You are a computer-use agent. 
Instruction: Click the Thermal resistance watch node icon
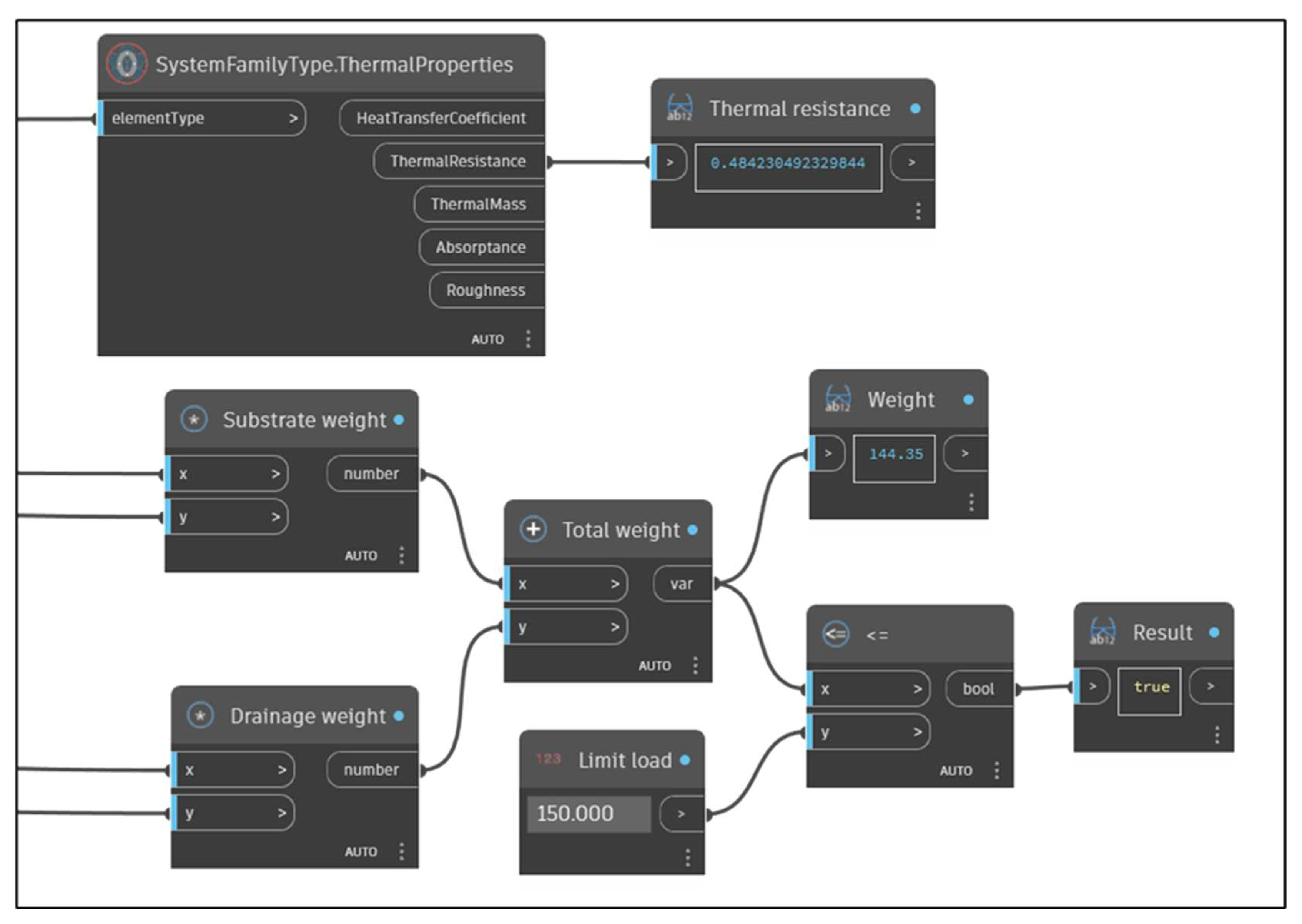click(680, 108)
